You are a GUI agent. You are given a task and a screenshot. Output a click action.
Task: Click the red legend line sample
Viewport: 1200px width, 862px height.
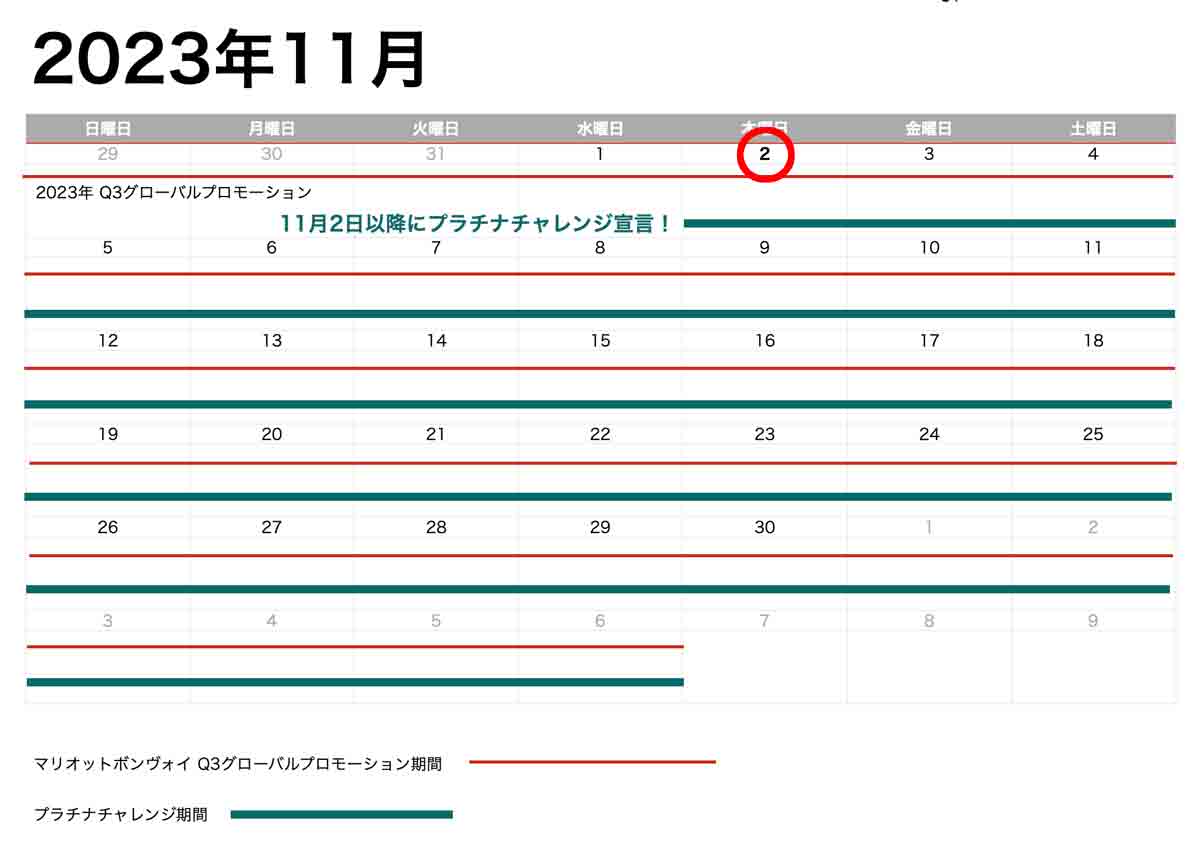click(592, 762)
